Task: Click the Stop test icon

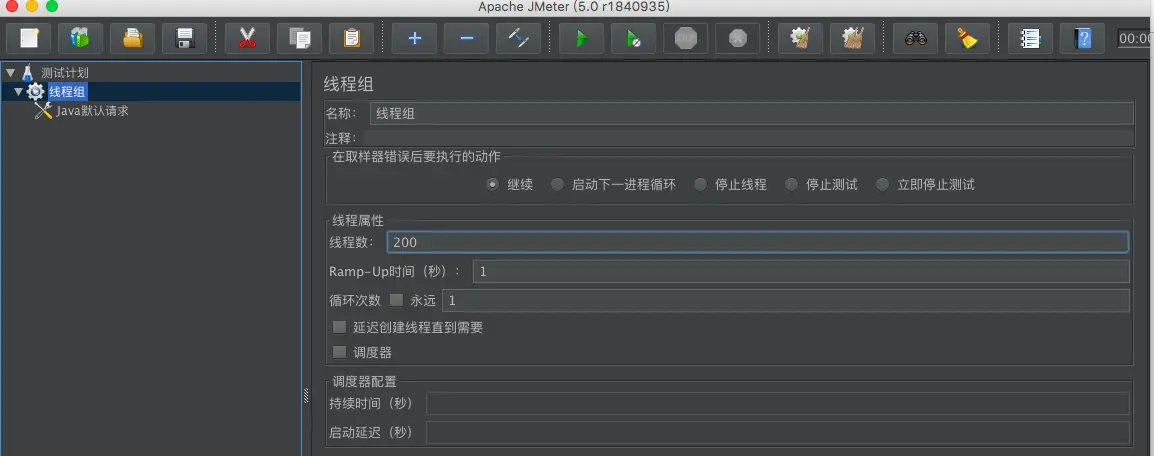Action: point(686,38)
